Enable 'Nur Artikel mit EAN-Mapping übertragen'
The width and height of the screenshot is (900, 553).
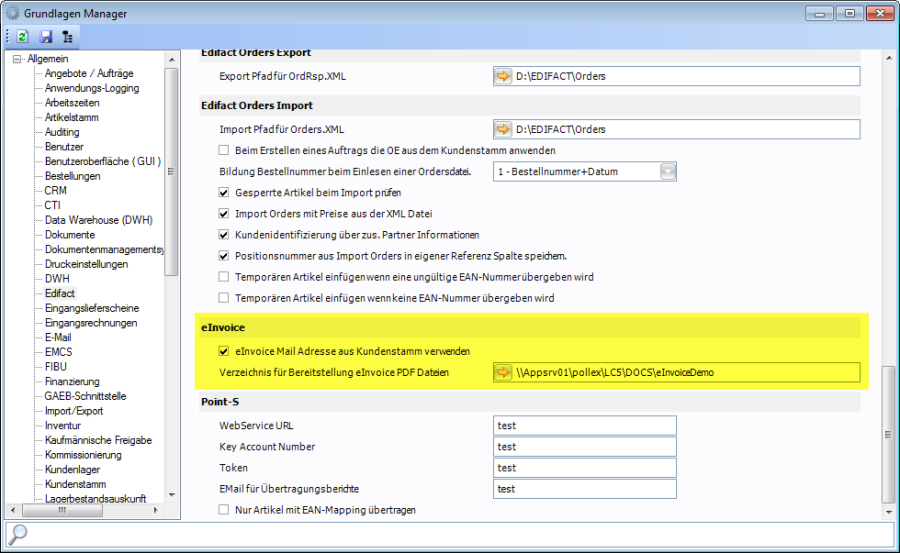[x=224, y=510]
